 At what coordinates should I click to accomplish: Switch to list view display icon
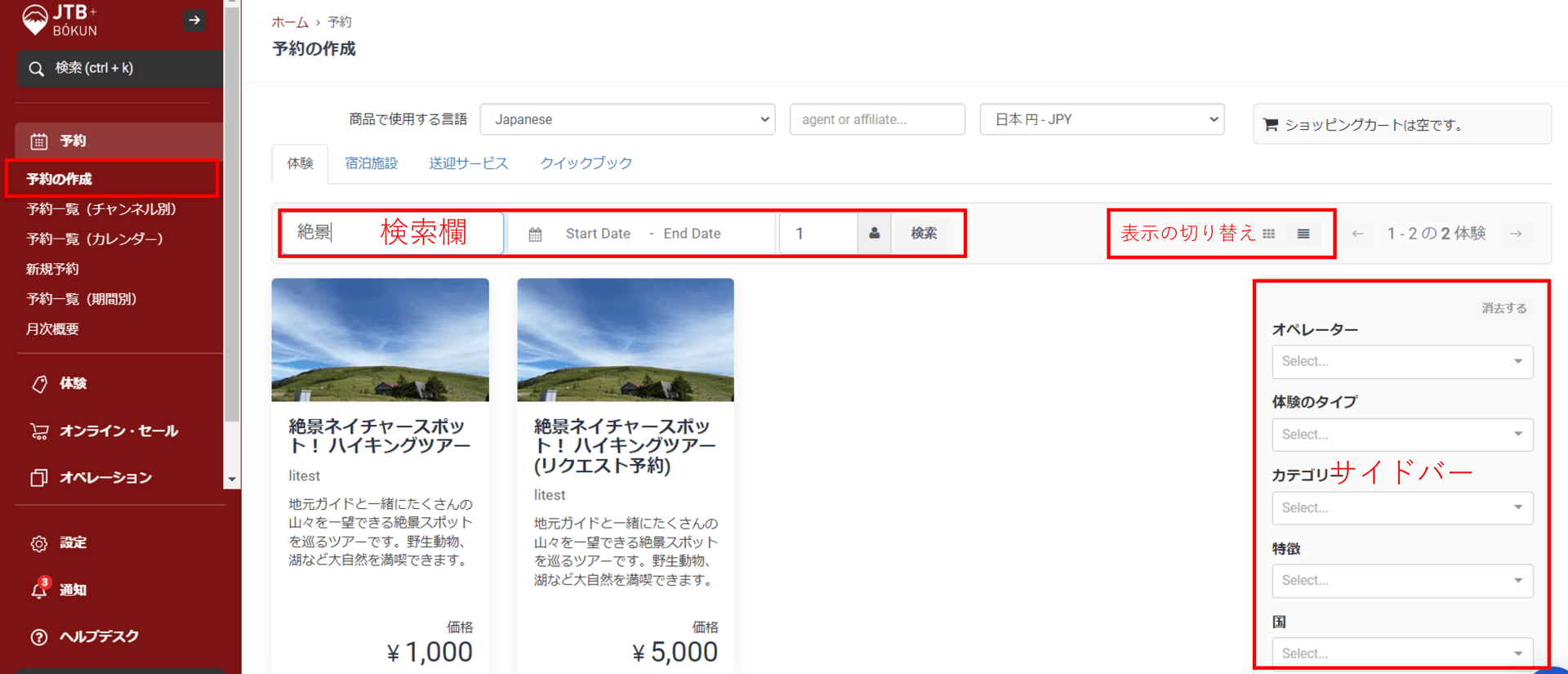click(1303, 234)
